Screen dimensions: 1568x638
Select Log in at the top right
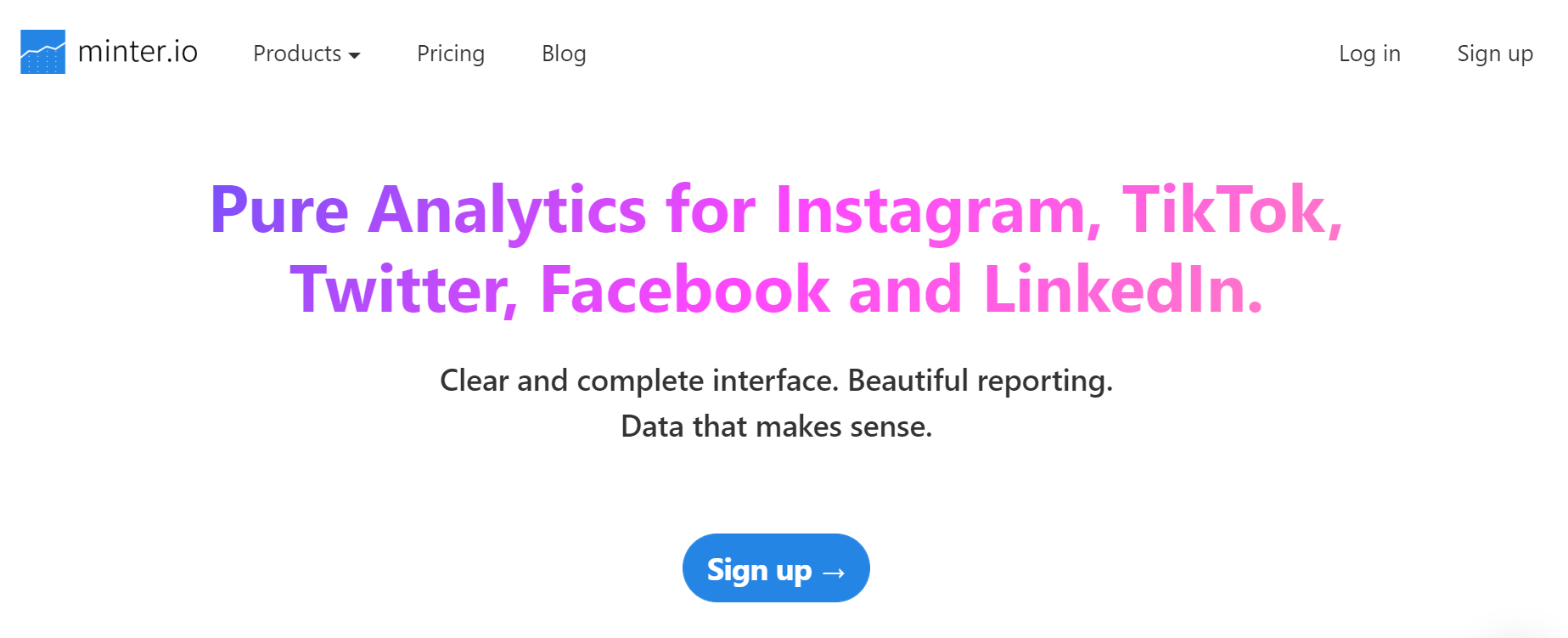click(1369, 54)
